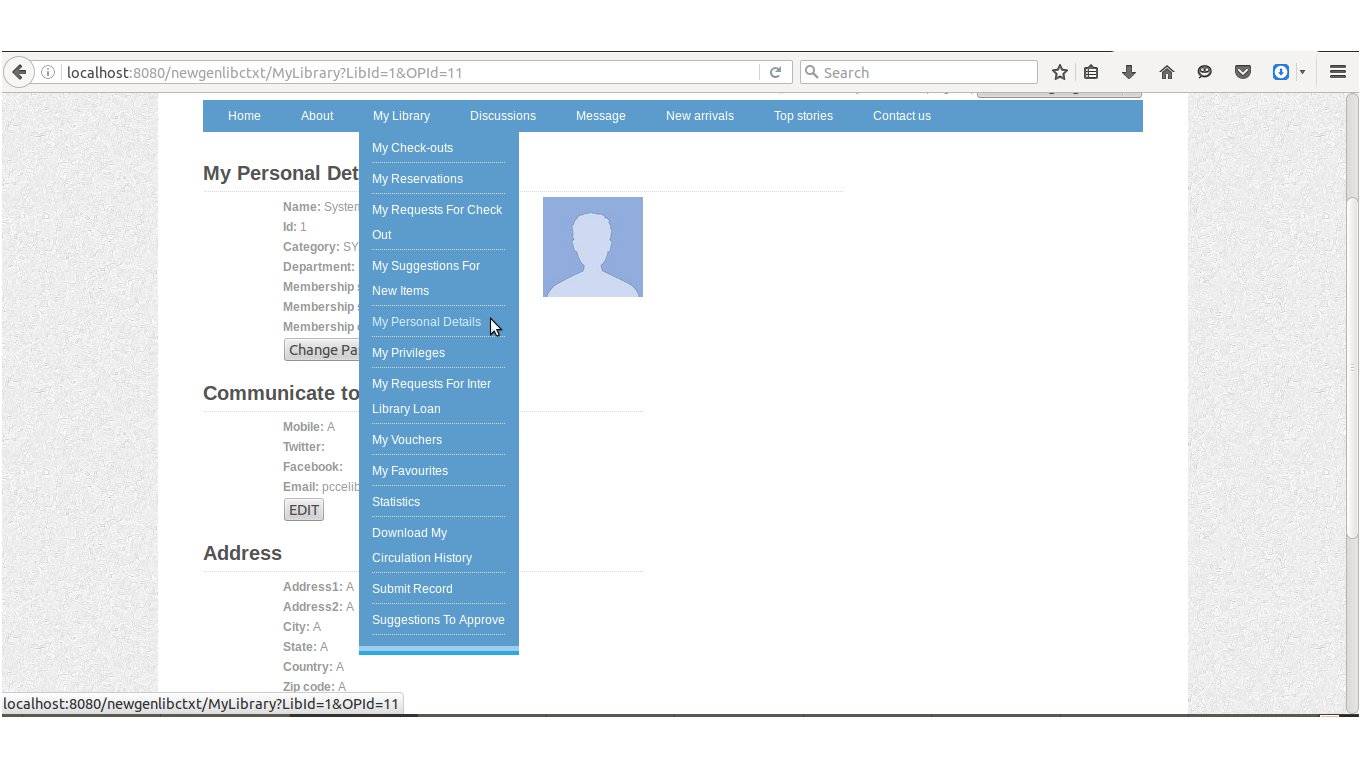The width and height of the screenshot is (1360, 768).
Task: Open My Favourites in My Library menu
Action: tap(410, 471)
